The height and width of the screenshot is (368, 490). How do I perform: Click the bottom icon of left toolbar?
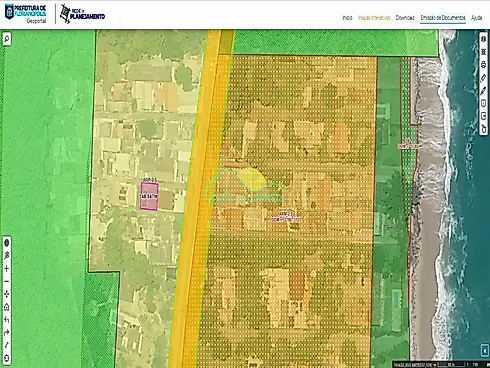point(7,358)
